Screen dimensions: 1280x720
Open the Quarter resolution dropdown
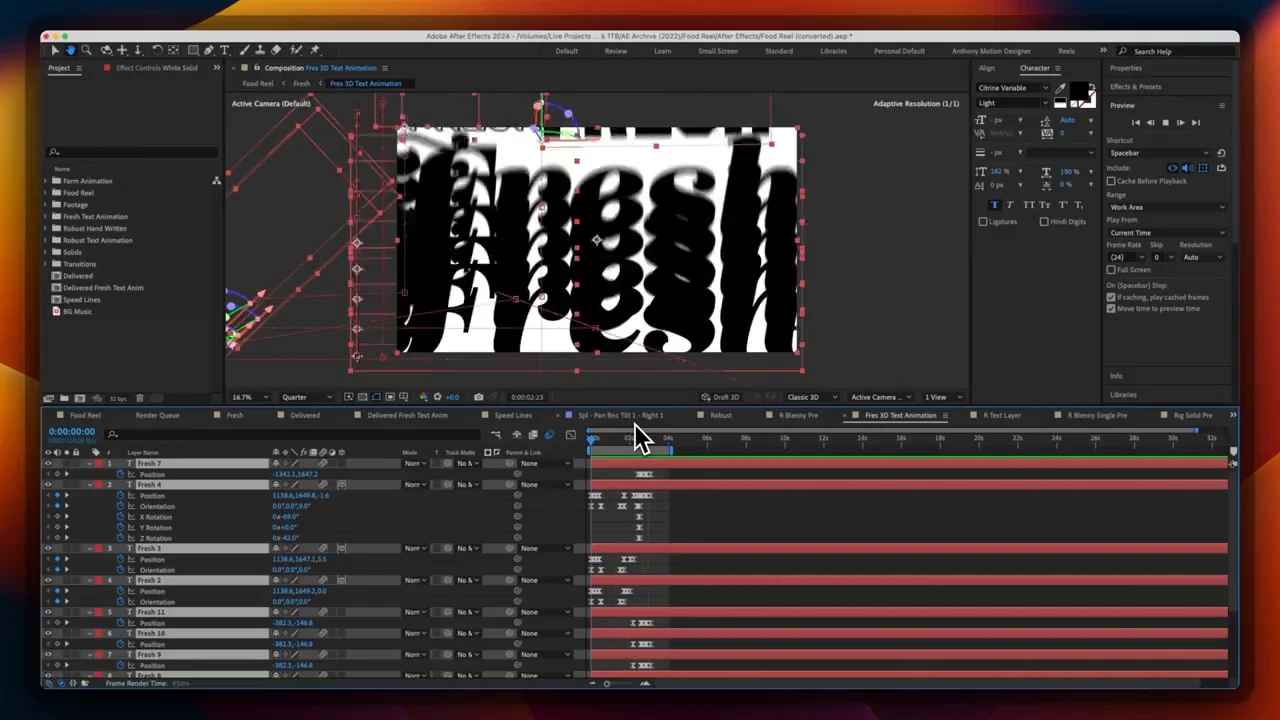(x=307, y=397)
